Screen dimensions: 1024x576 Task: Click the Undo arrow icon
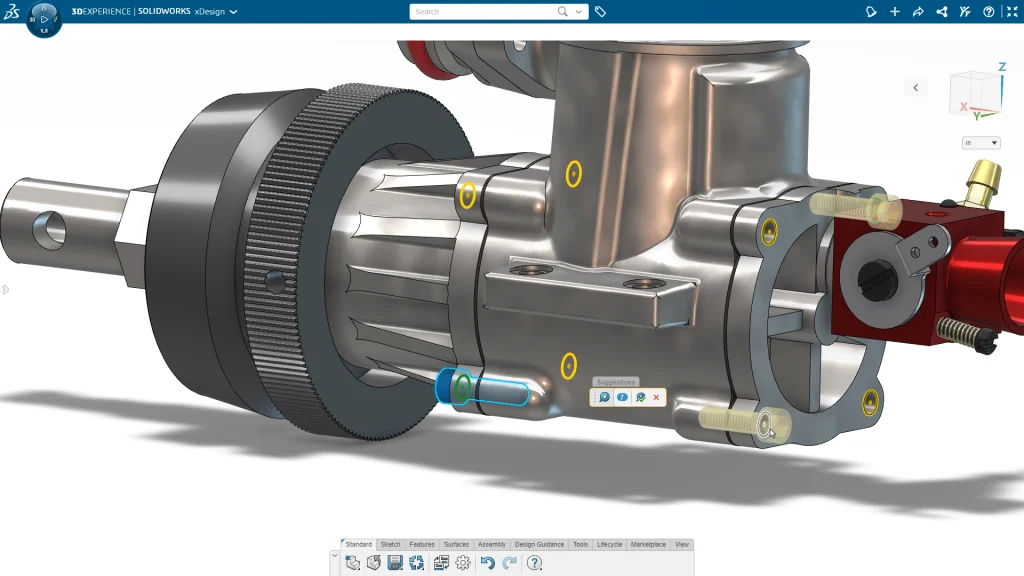(487, 563)
